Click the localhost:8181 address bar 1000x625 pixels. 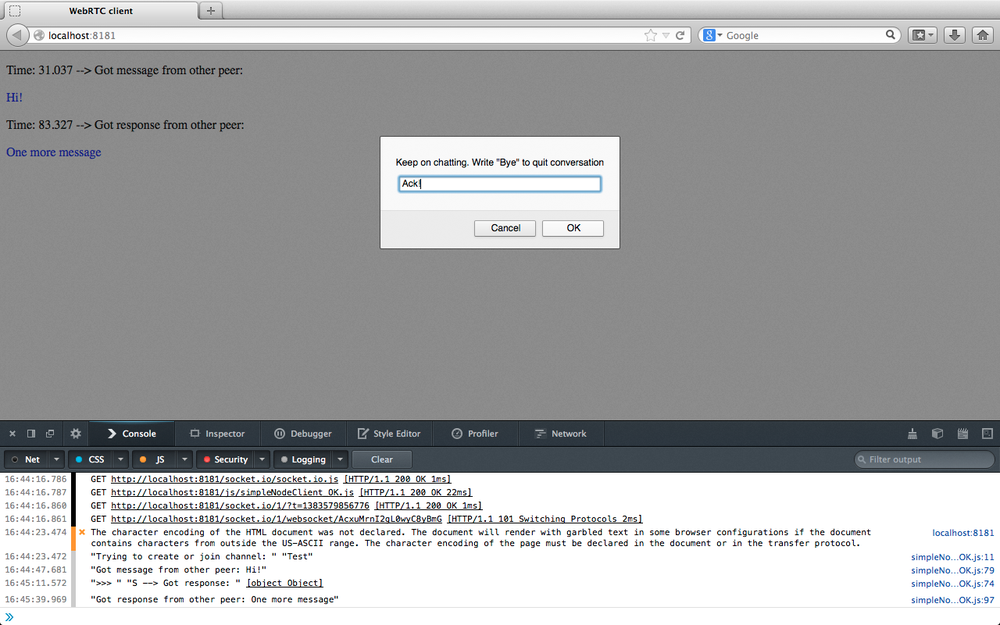pos(344,36)
